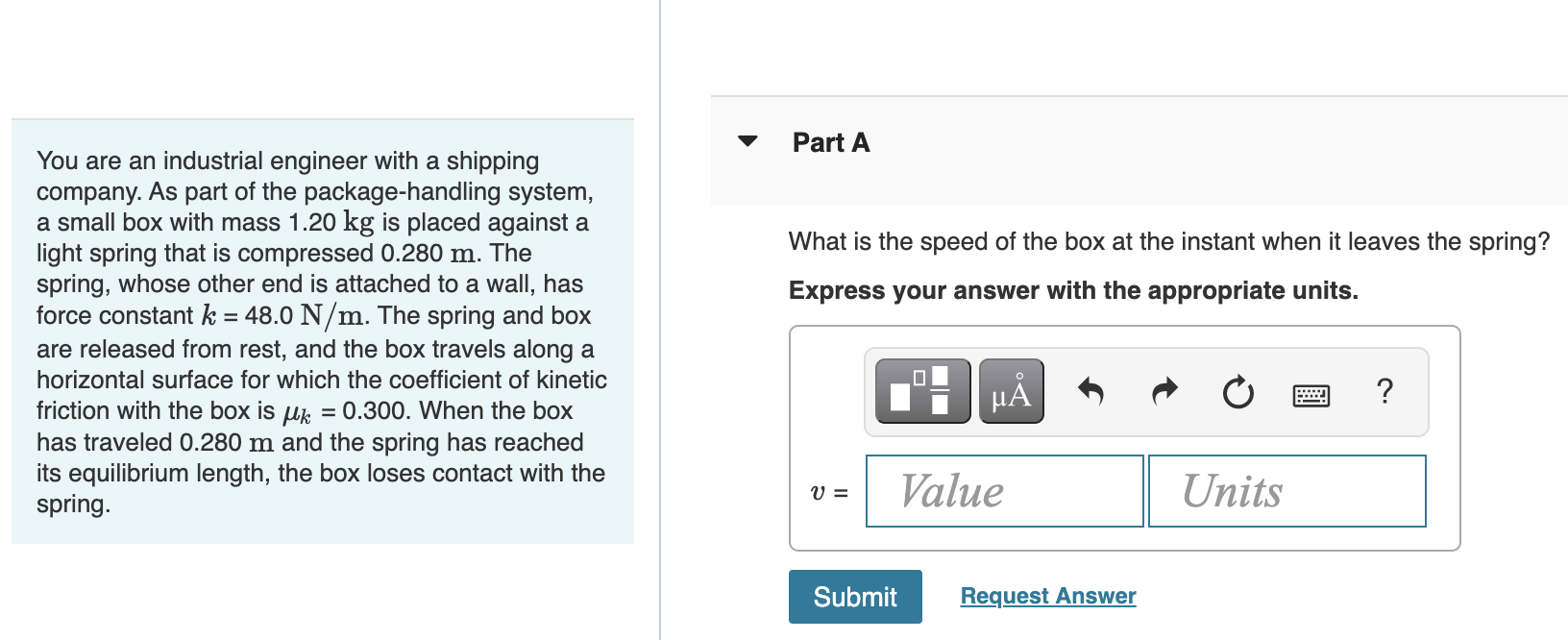1568x640 pixels.
Task: Open the on-screen keyboard icon
Action: coord(1311,392)
